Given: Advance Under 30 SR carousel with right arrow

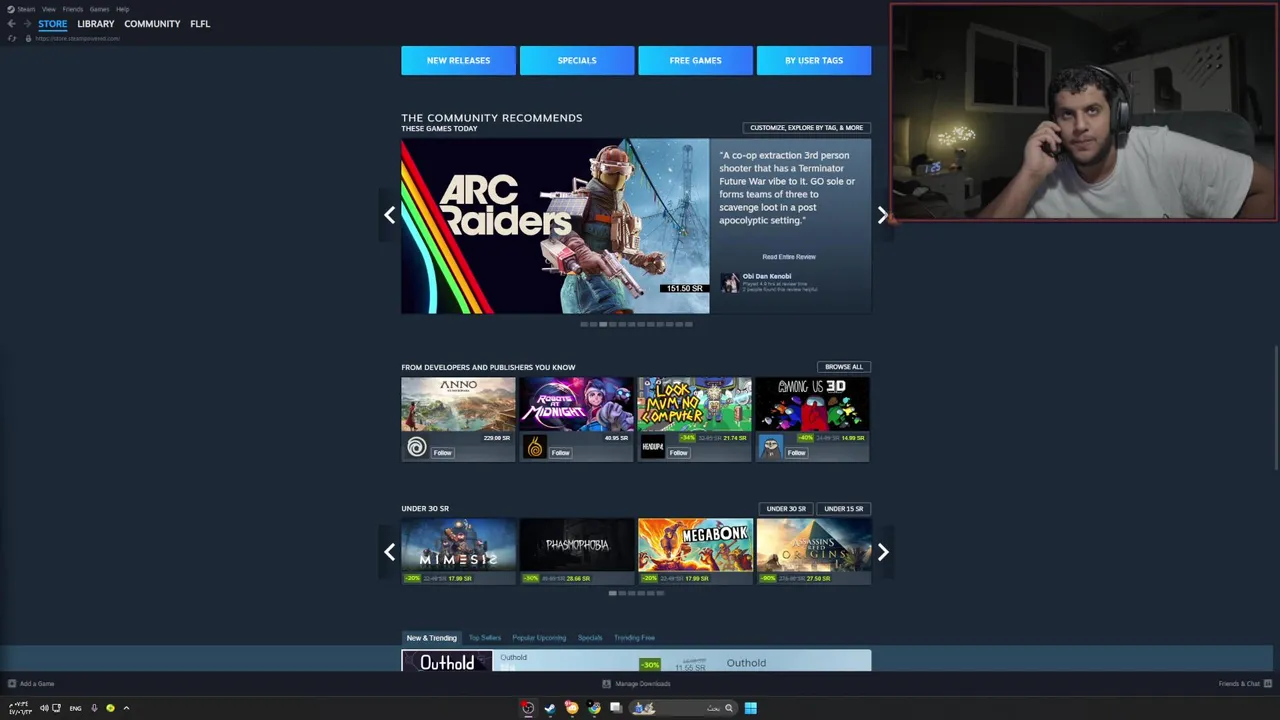Looking at the screenshot, I should [x=883, y=552].
